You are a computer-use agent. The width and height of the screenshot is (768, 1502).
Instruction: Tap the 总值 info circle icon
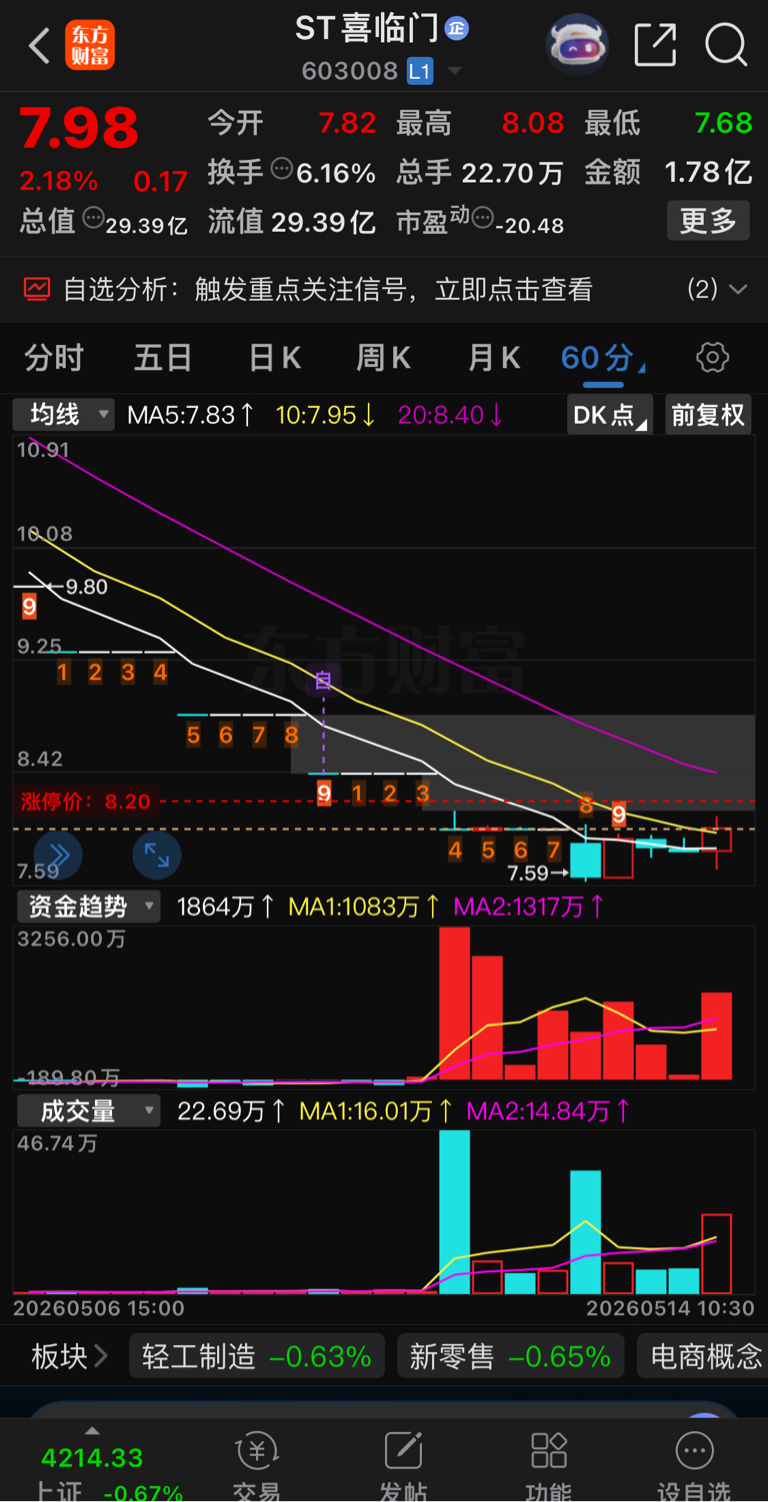point(93,216)
